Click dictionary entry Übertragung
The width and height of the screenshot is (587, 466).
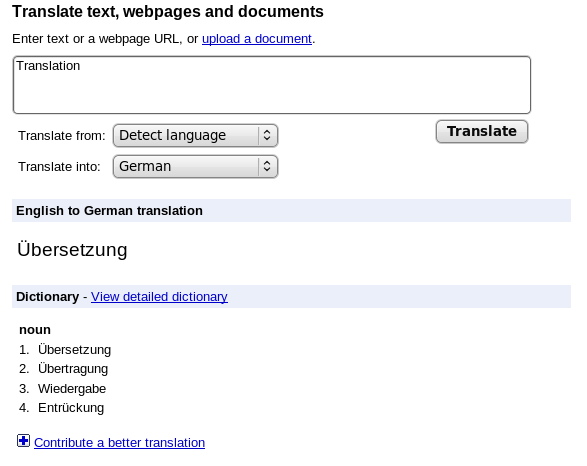(73, 369)
